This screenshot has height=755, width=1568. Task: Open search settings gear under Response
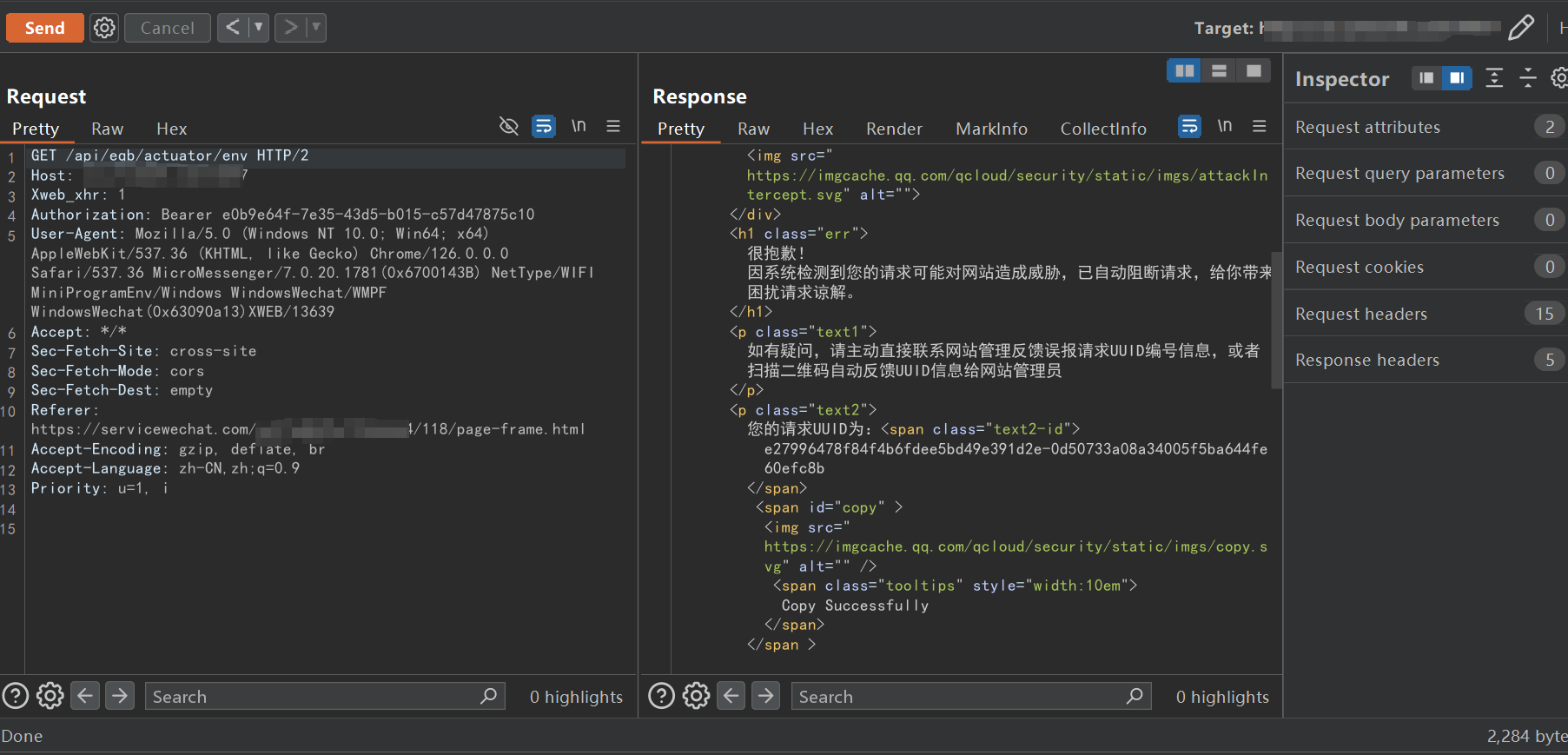[697, 696]
